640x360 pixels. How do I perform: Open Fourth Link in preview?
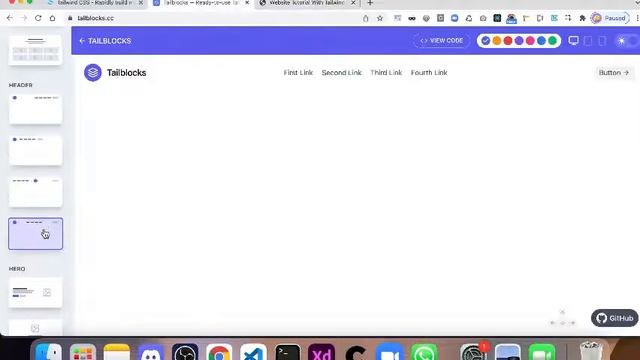[x=429, y=73]
